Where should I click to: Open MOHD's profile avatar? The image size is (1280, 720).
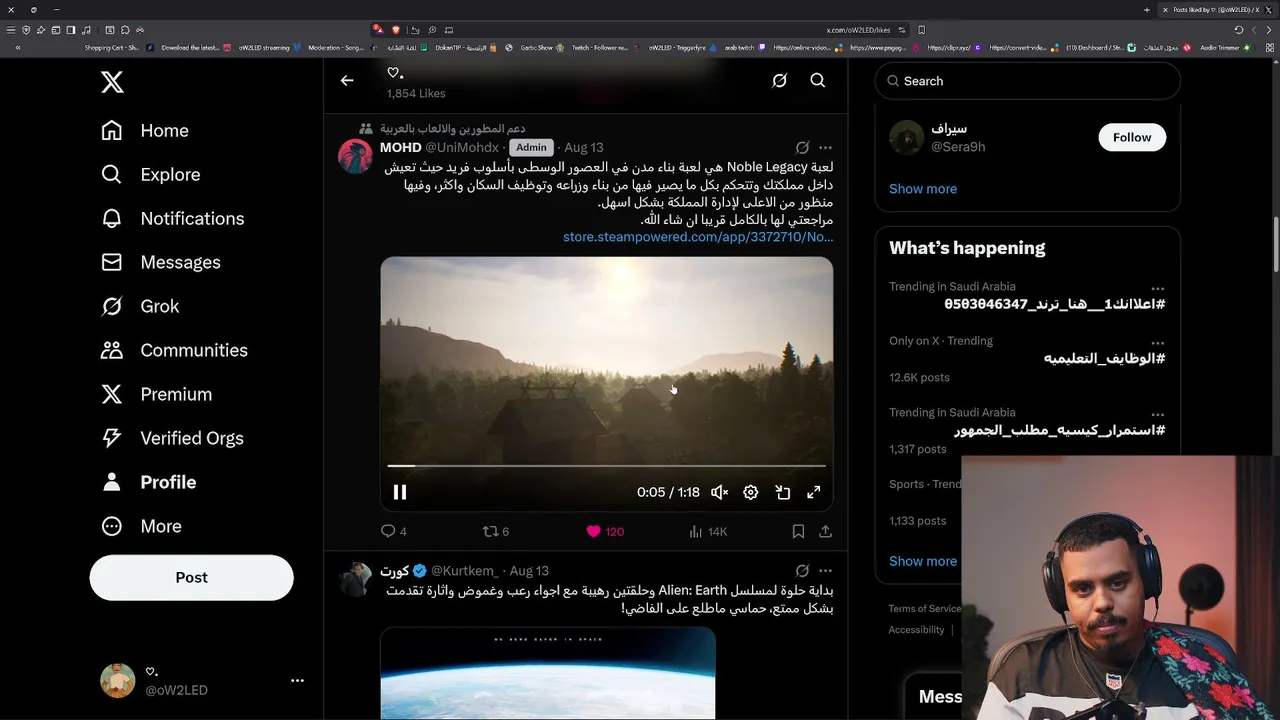pyautogui.click(x=355, y=156)
